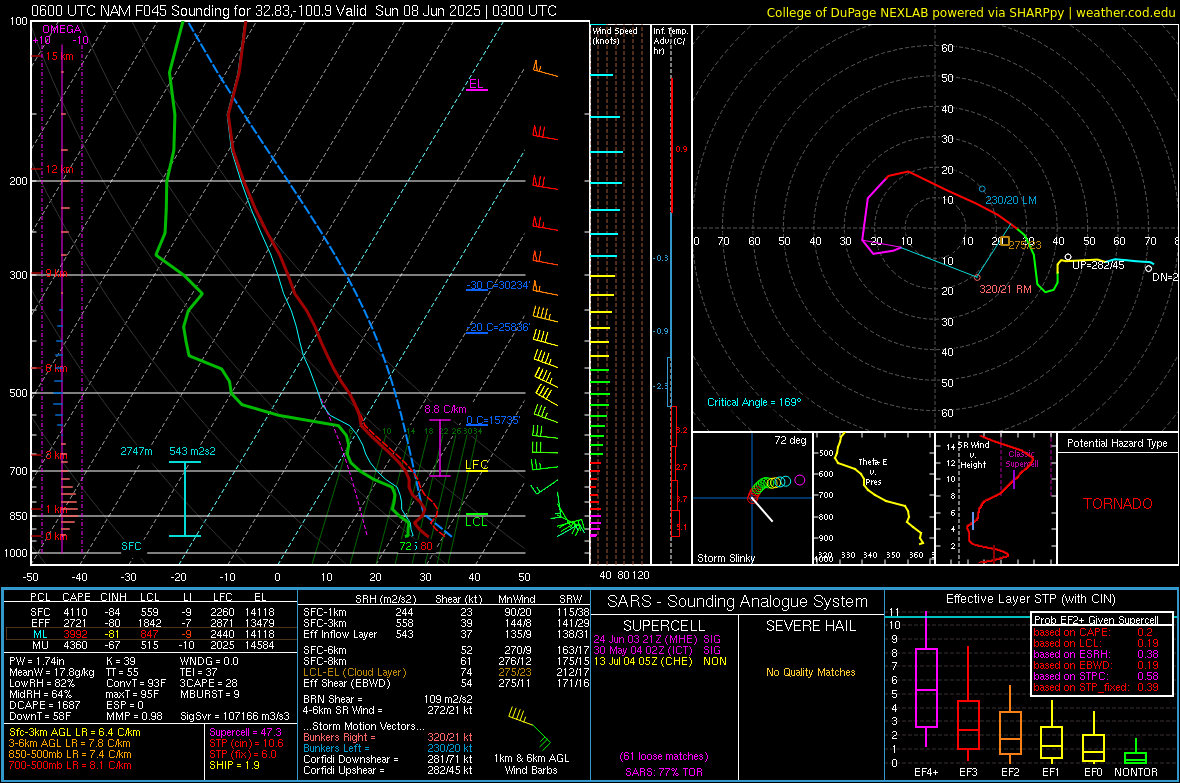Viewport: 1180px width, 783px height.
Task: Click the K = 39 index value
Action: pos(120,661)
